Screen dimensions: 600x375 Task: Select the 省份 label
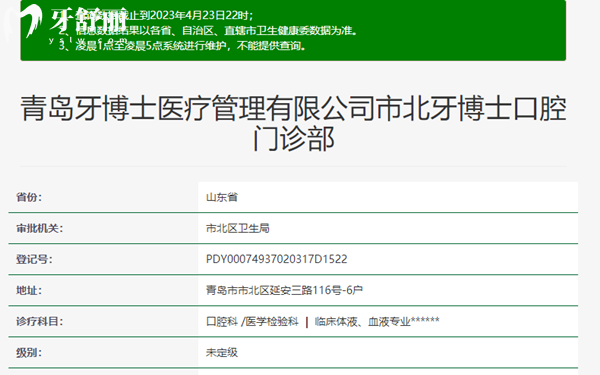point(29,197)
